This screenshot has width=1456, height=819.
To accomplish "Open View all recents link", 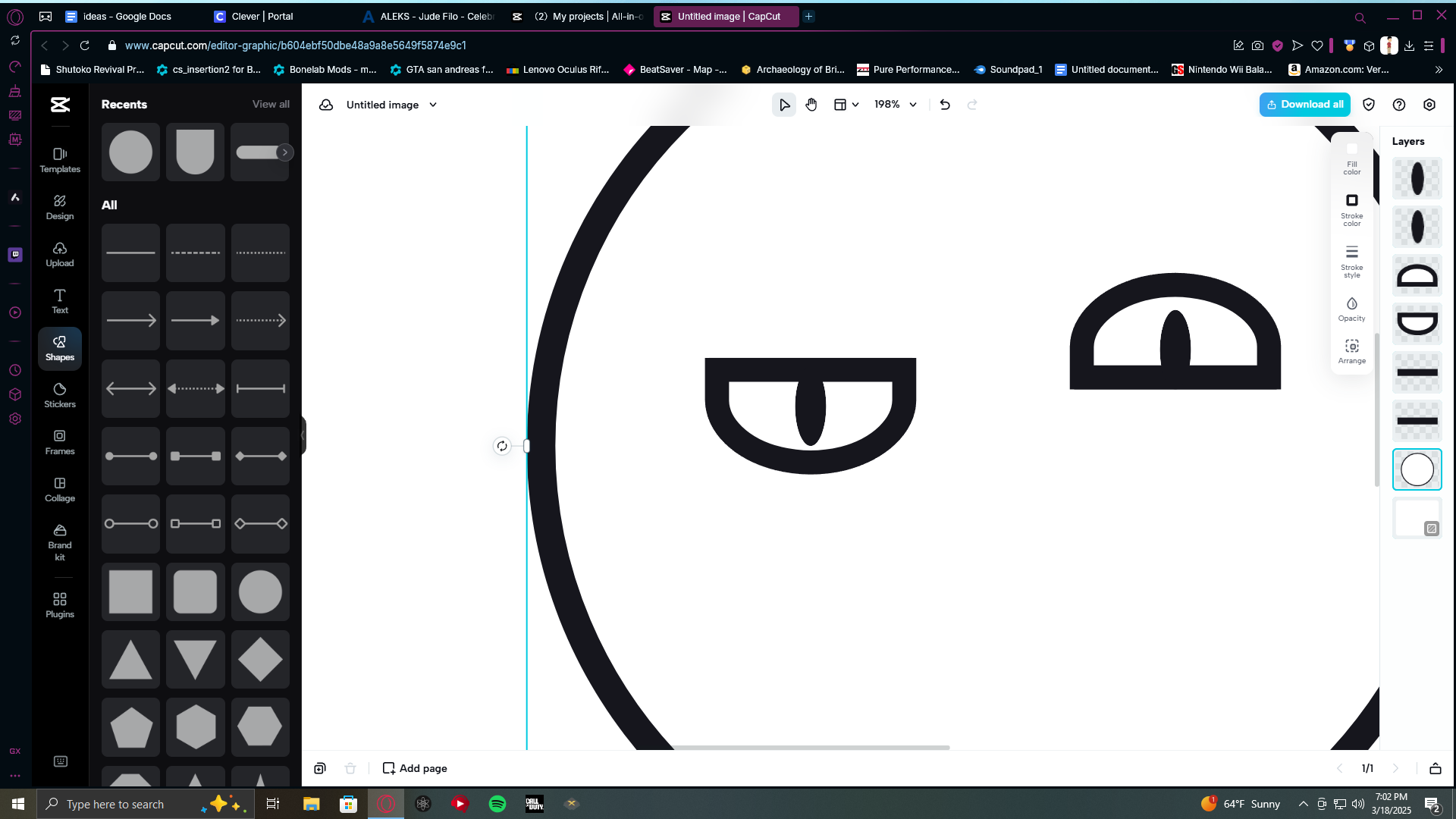I will coord(271,104).
